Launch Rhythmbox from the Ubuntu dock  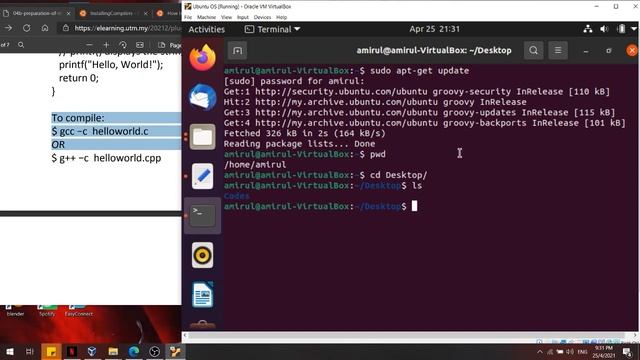[x=202, y=255]
